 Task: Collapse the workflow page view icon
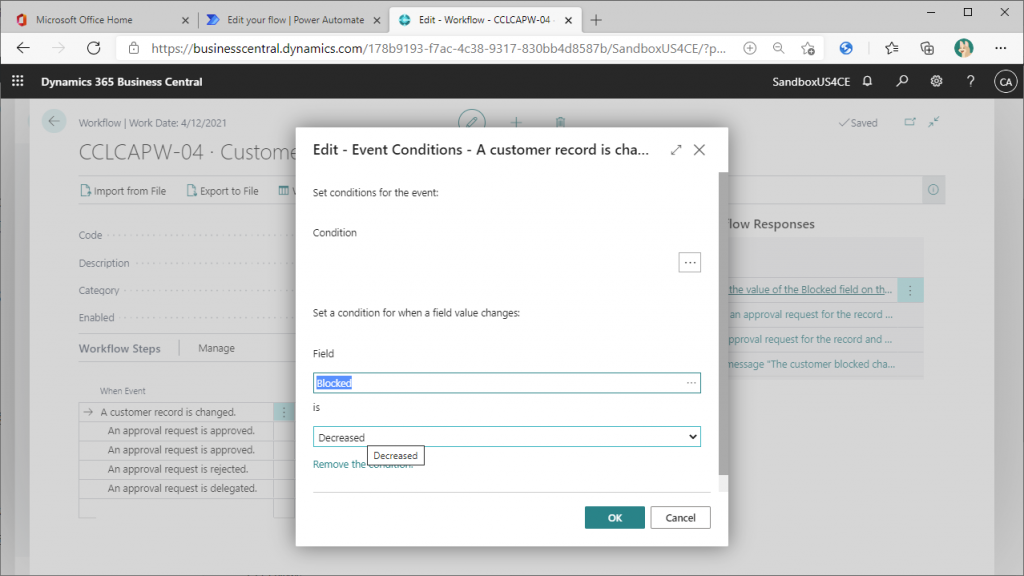pos(934,122)
